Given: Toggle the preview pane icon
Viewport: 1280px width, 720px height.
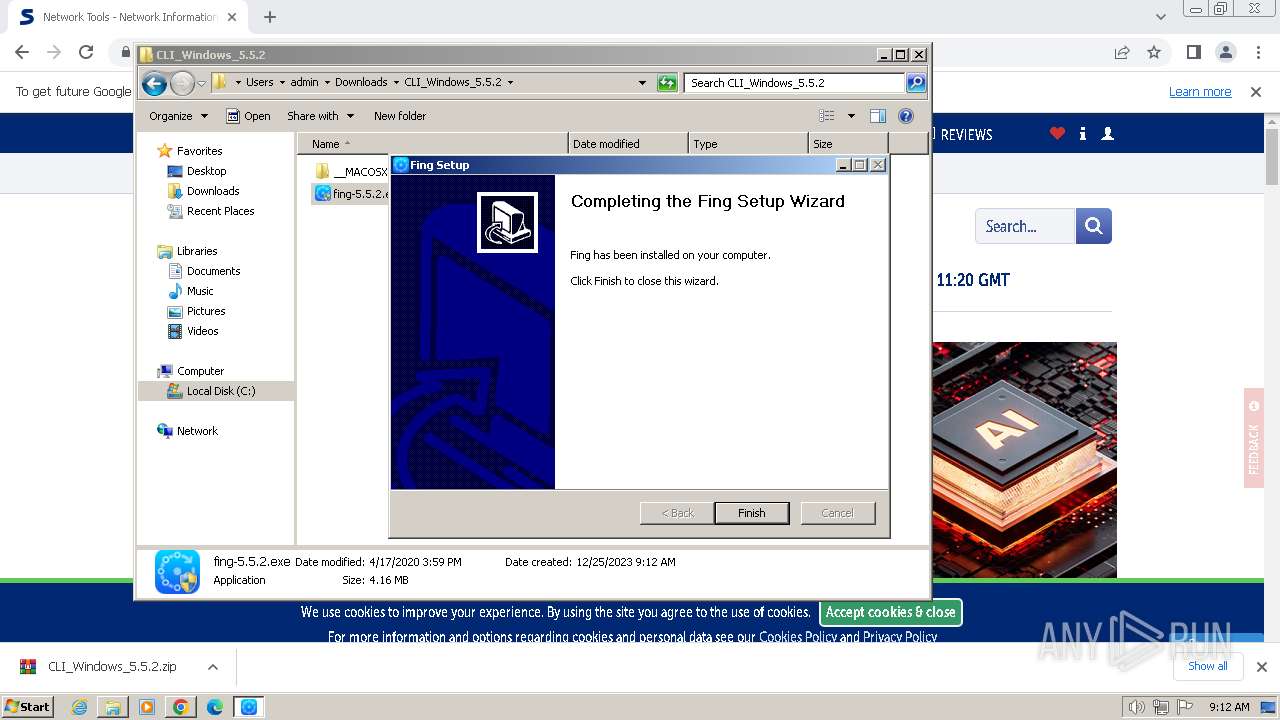Looking at the screenshot, I should (x=878, y=116).
